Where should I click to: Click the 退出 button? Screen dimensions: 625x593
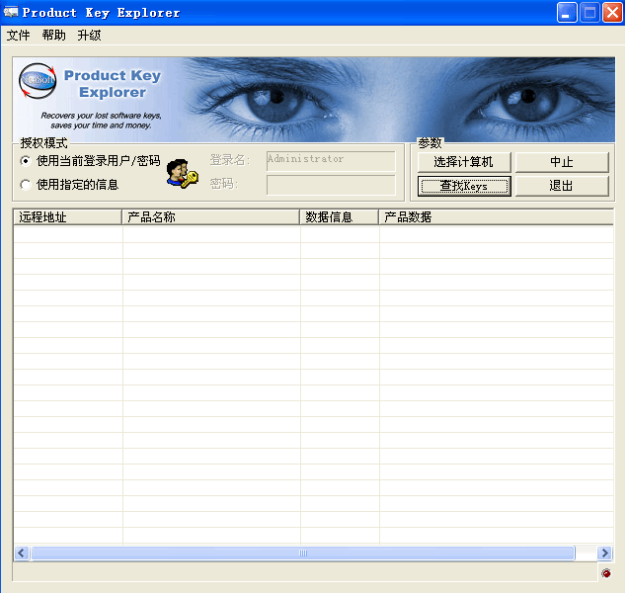(561, 186)
